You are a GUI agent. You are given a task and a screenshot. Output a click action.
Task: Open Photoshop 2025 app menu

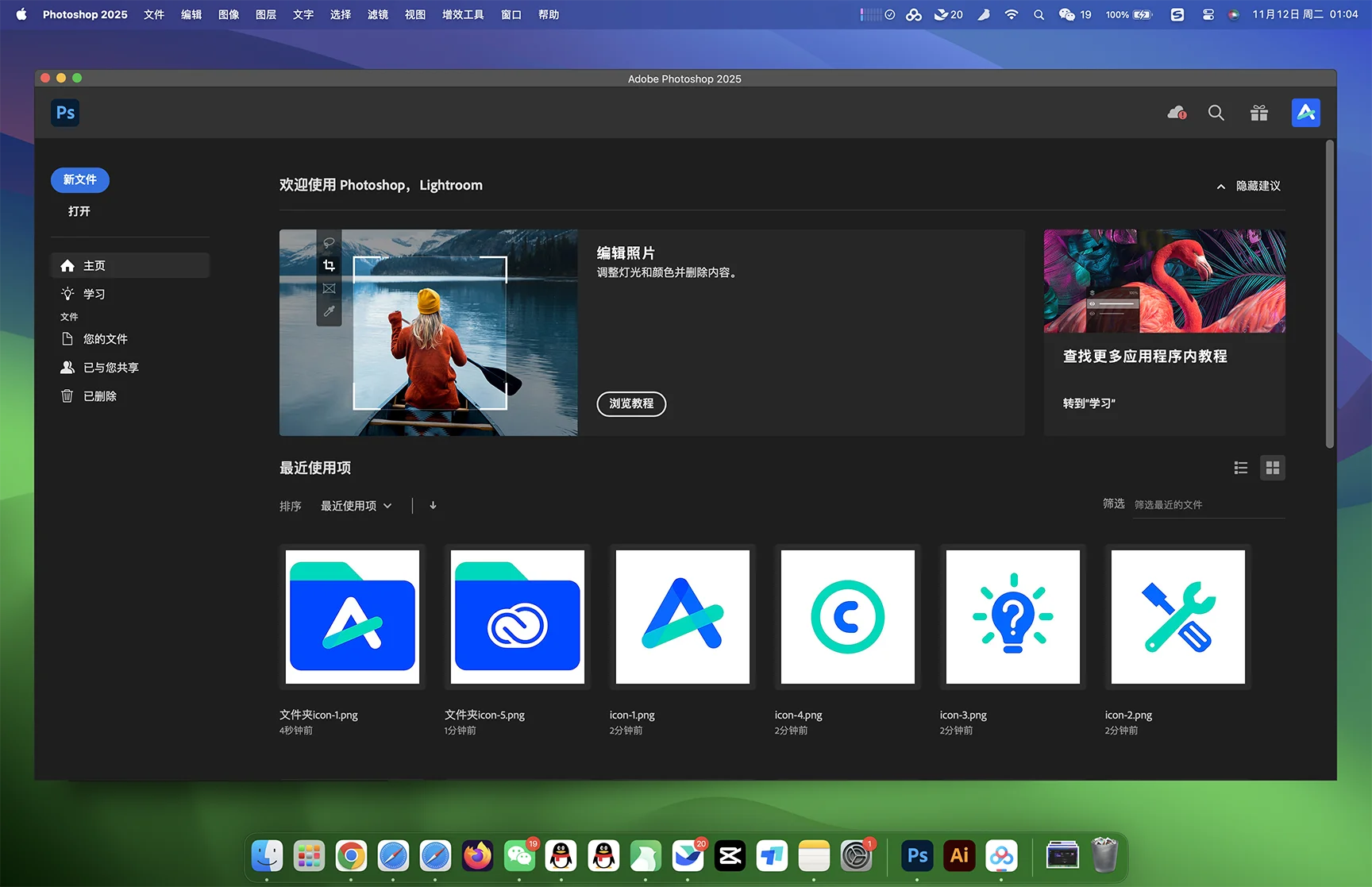point(85,14)
